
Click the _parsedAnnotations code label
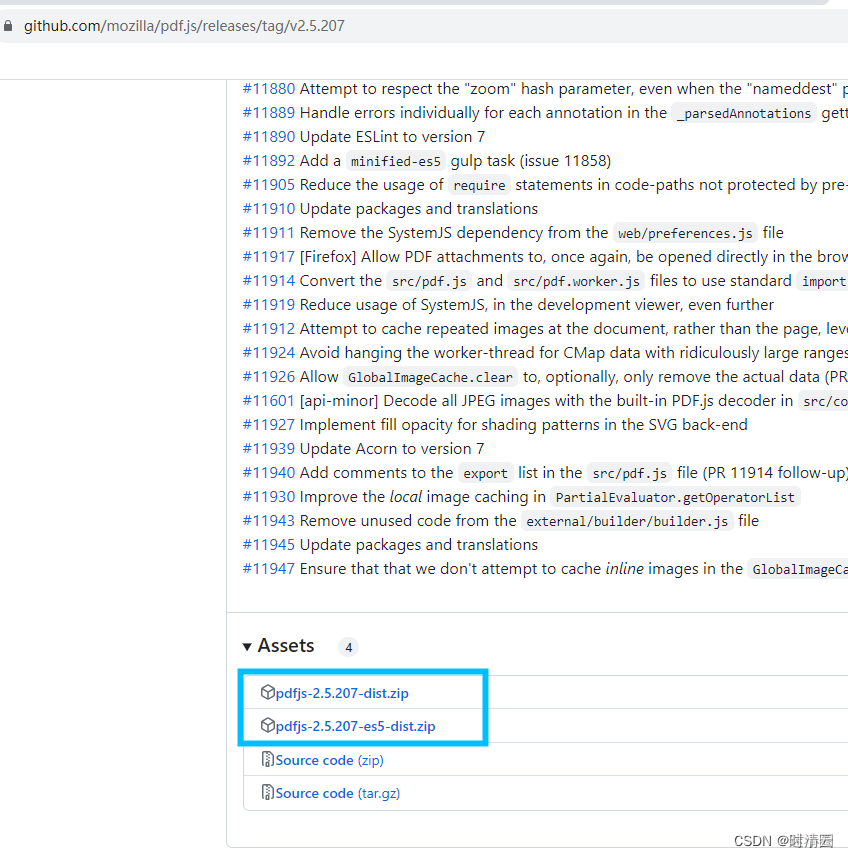tap(744, 113)
